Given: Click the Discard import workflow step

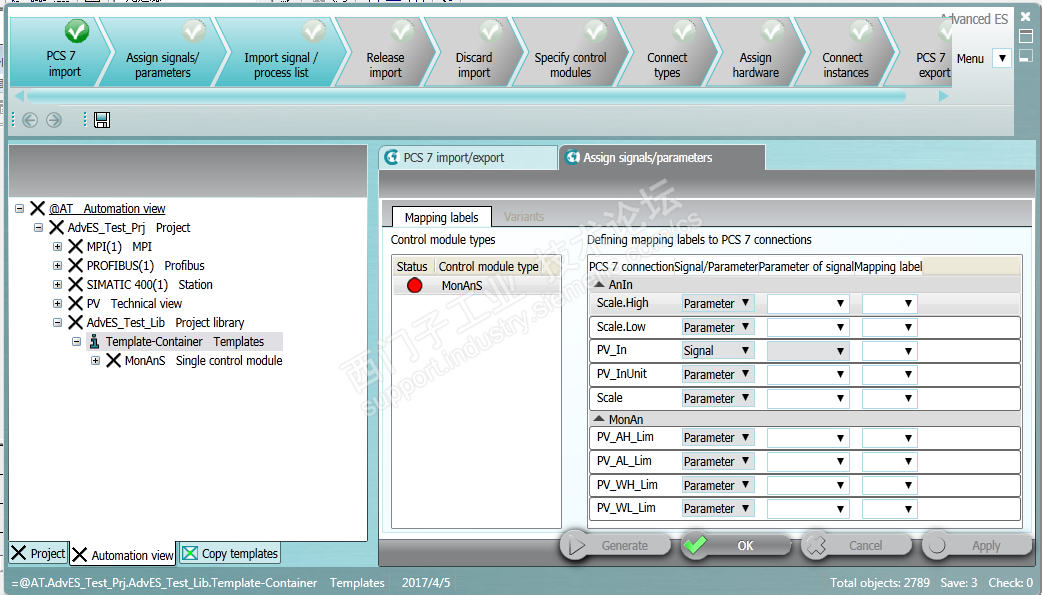Looking at the screenshot, I should pyautogui.click(x=474, y=53).
